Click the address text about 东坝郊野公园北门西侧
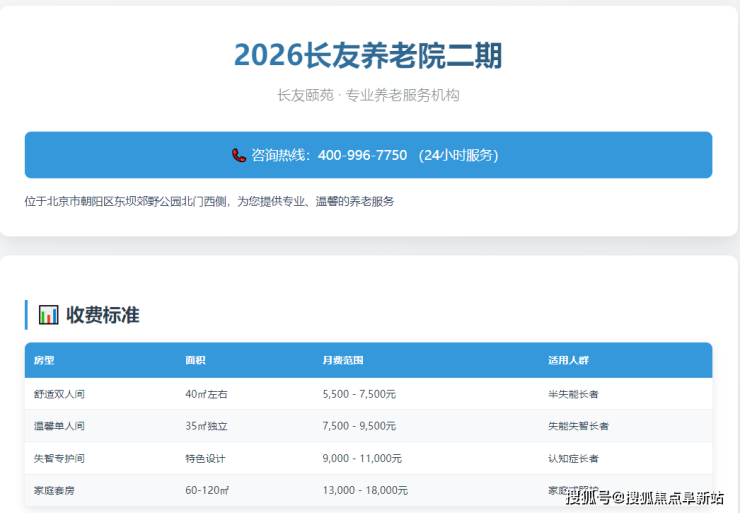This screenshot has height=513, width=740. (x=209, y=201)
